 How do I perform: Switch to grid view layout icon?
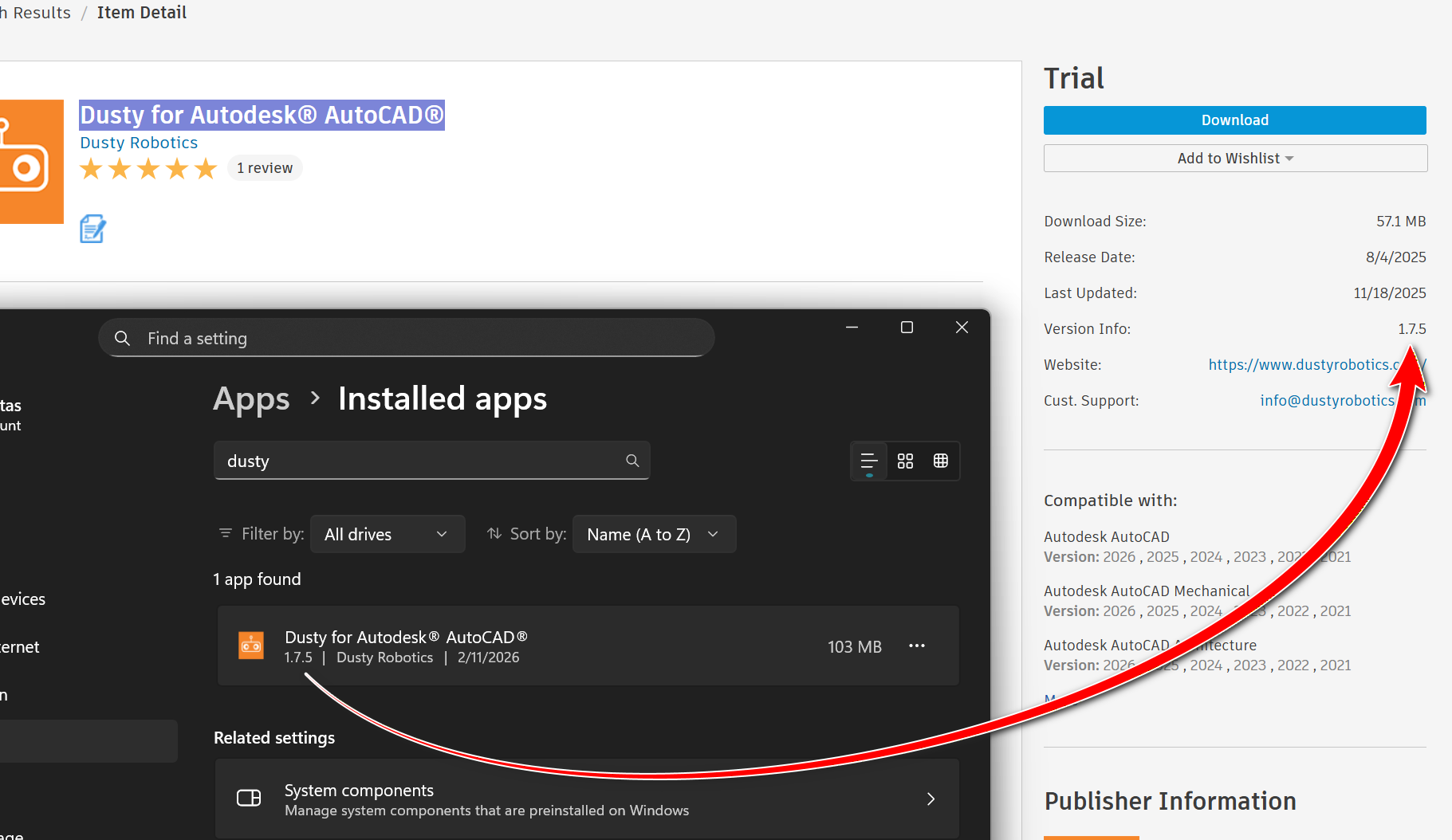coord(905,461)
